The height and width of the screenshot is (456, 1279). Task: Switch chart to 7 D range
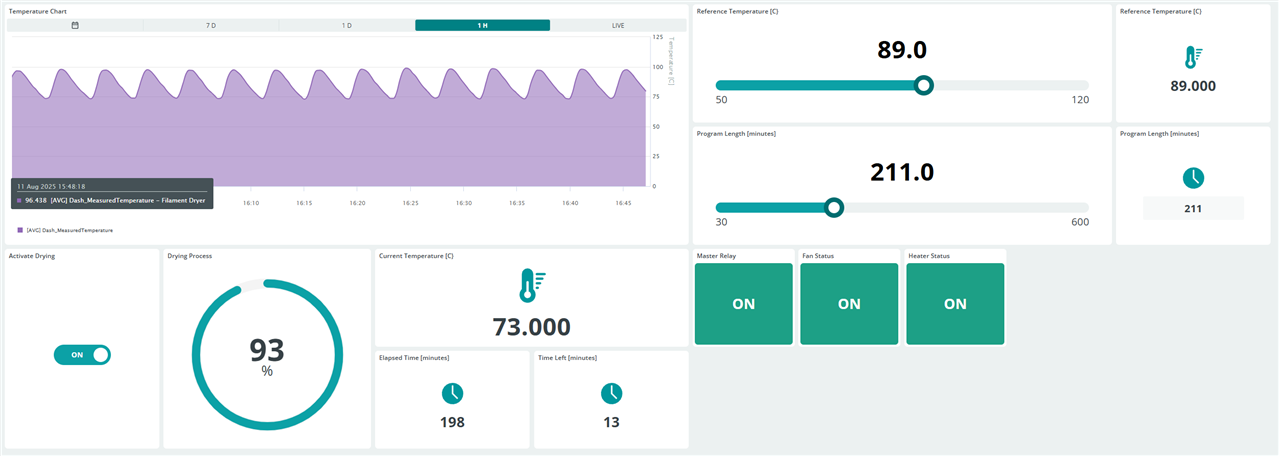211,25
